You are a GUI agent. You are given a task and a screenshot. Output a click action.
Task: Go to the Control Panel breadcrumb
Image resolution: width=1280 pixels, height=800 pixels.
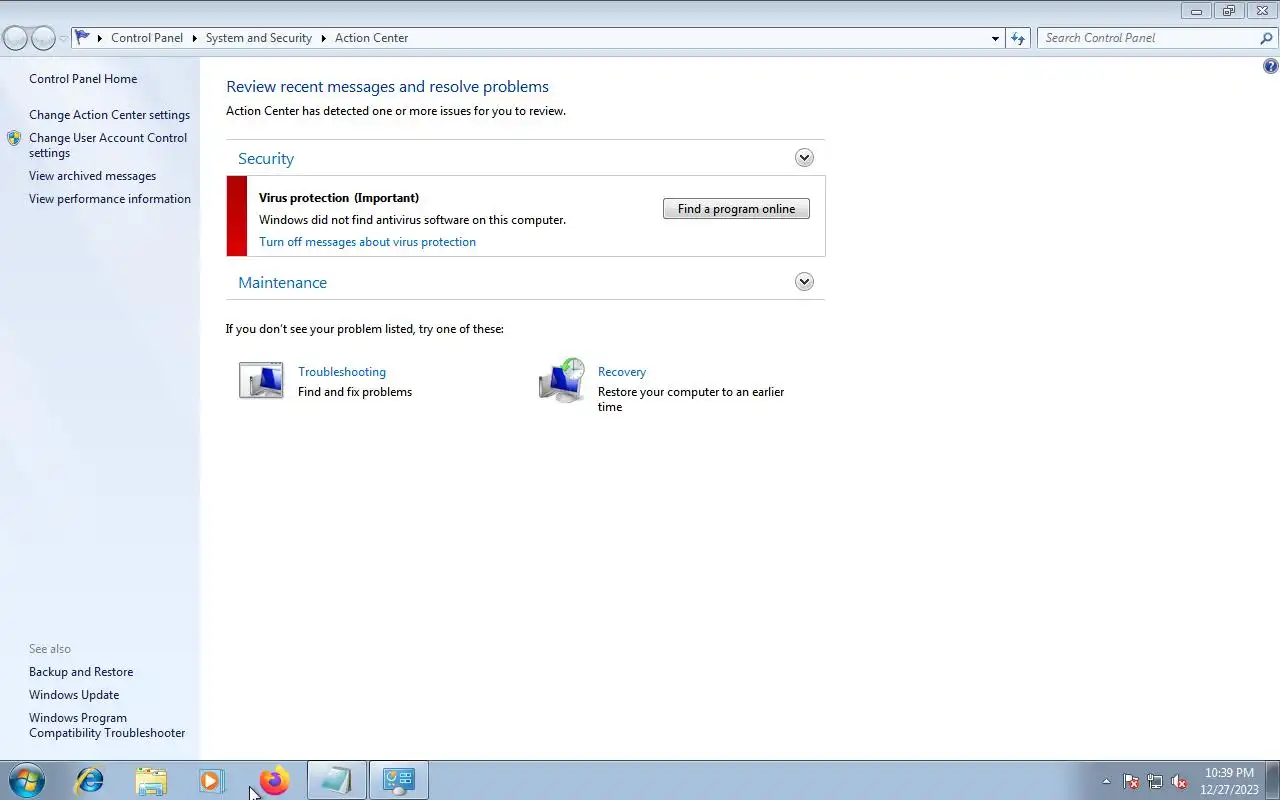147,38
